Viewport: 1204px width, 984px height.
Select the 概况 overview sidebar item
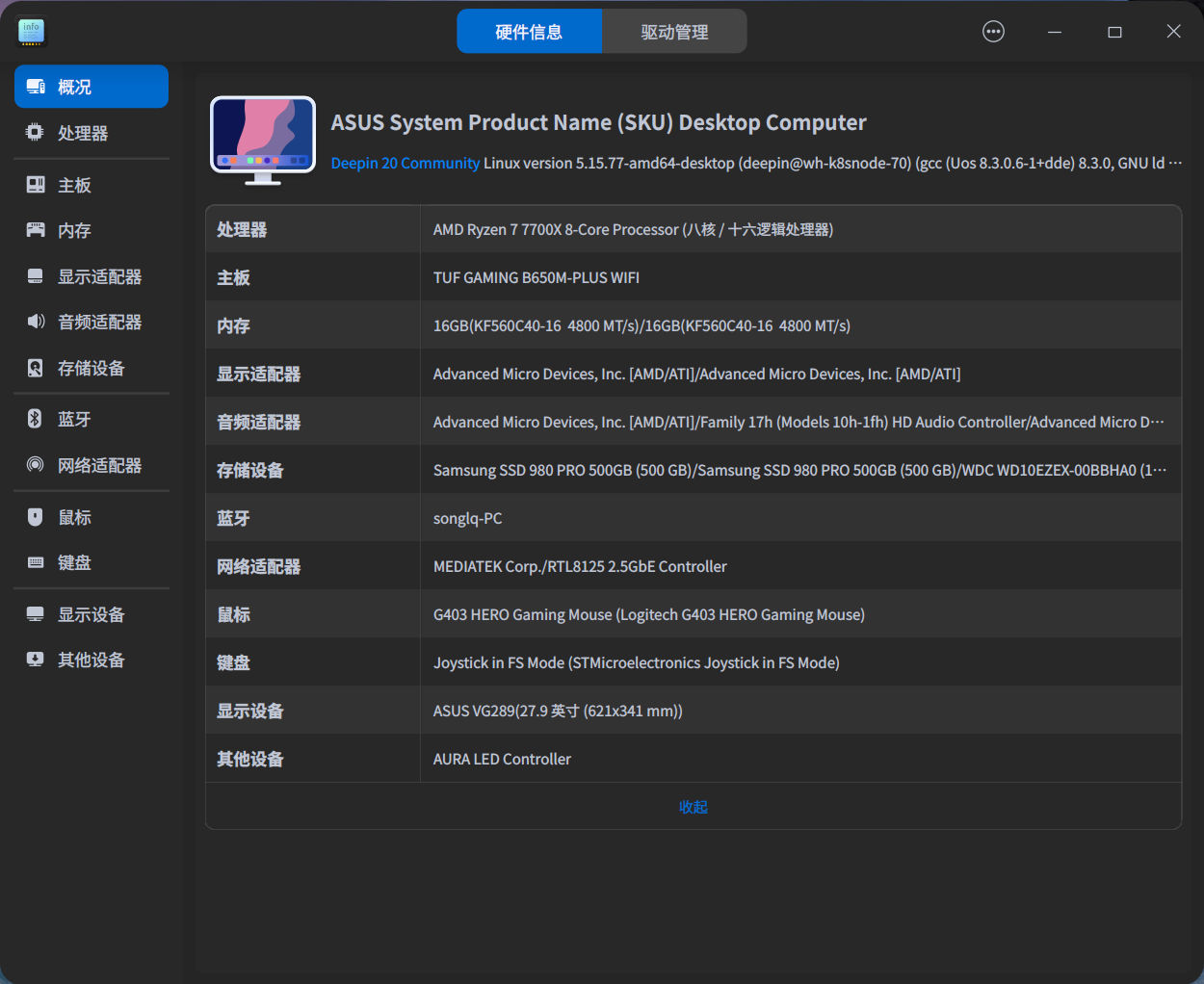[x=92, y=87]
